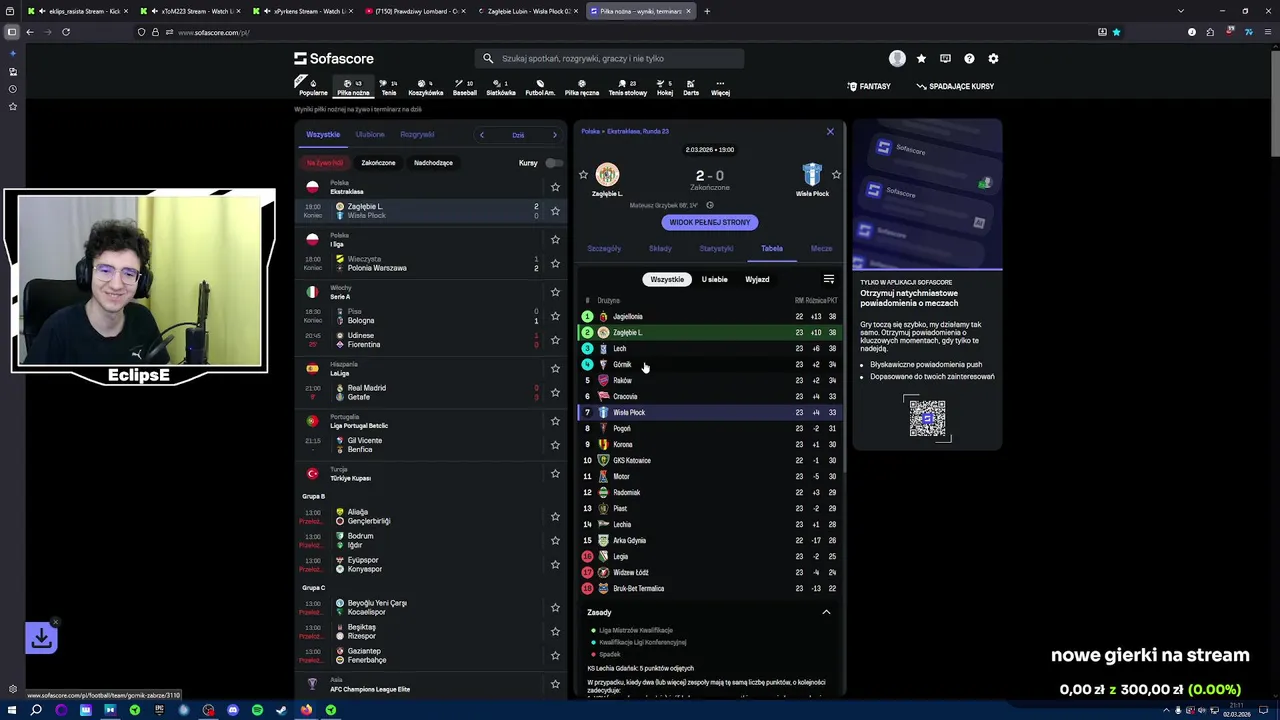The height and width of the screenshot is (720, 1280).
Task: Go to next day arrow
Action: [555, 135]
